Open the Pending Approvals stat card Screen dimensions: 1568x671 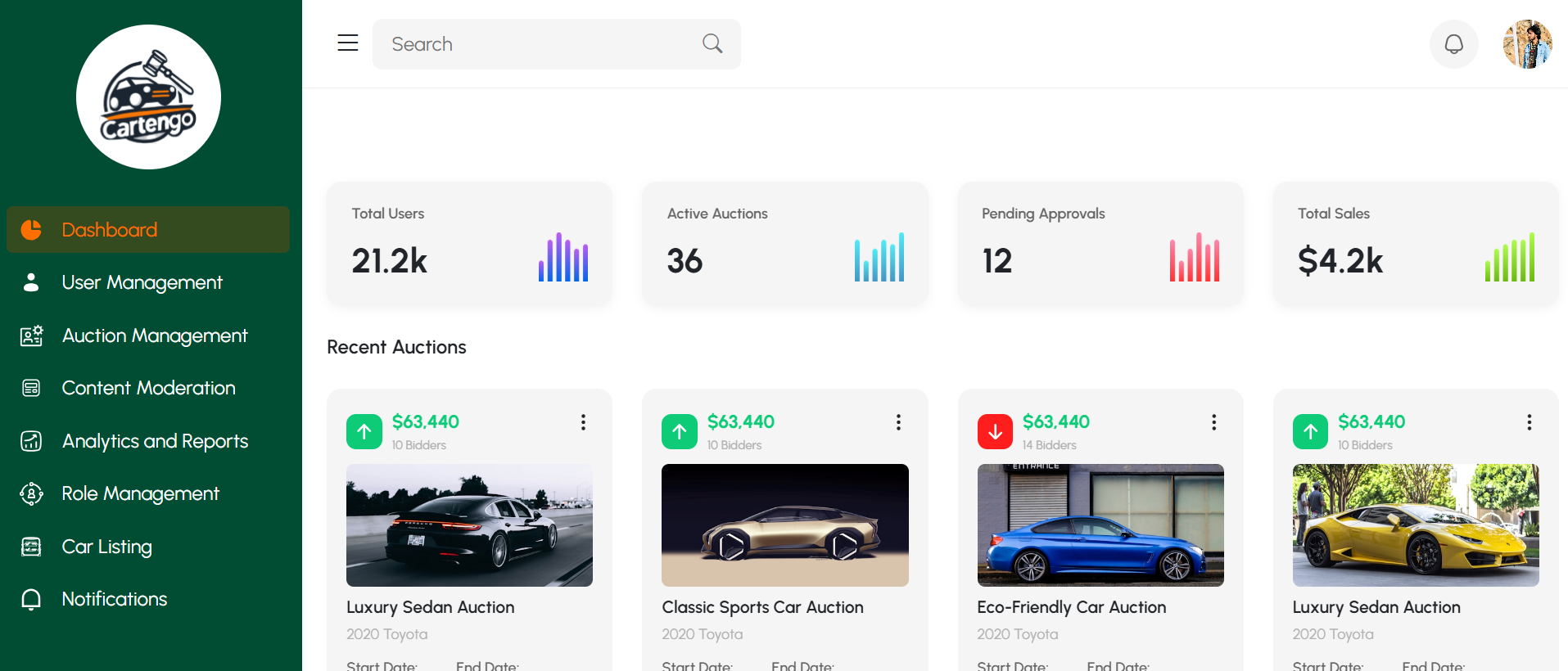tap(1100, 244)
